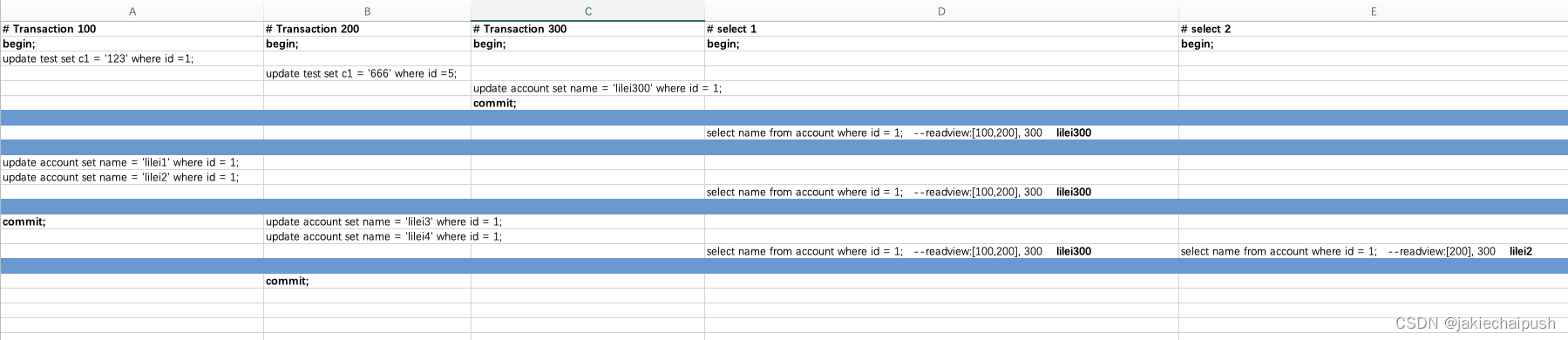Screen dimensions: 1568x340
Task: Select cell setting name to 'lilei1'
Action: pos(132,162)
